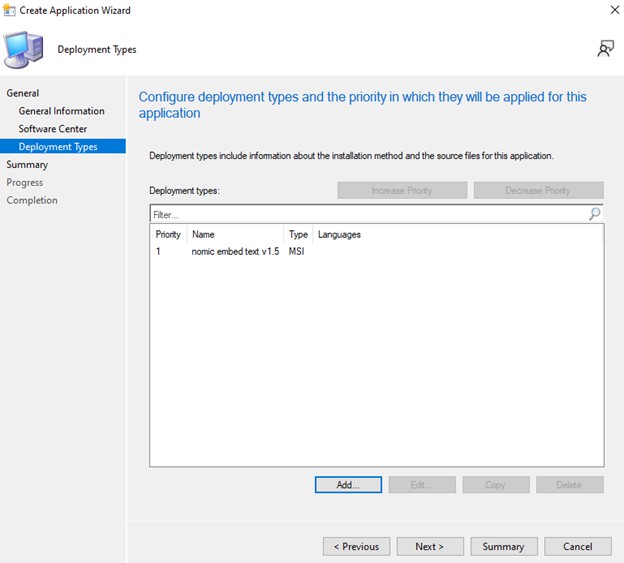Screen dimensions: 624x563
Task: Select General Information in the left navigation
Action: 61,111
